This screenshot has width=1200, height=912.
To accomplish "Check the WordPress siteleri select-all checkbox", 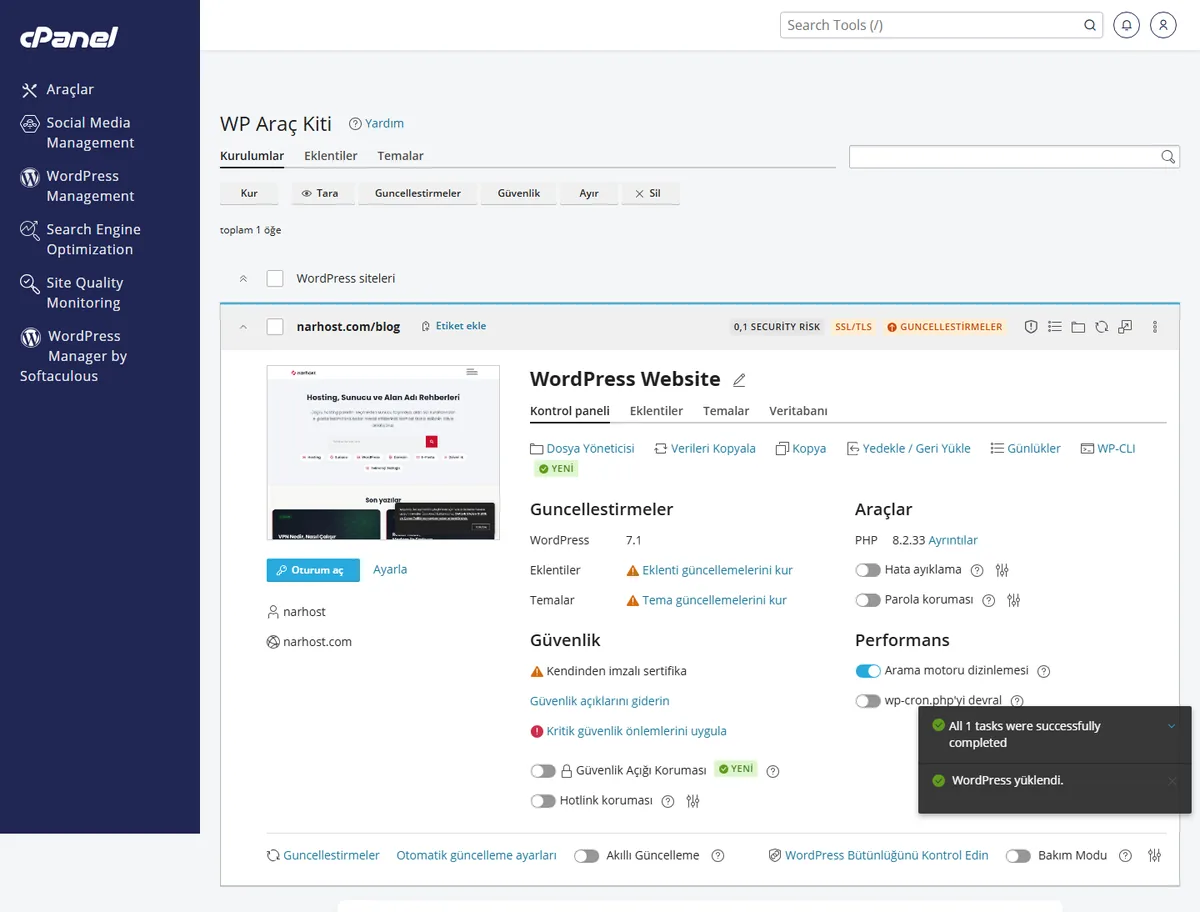I will click(x=275, y=278).
